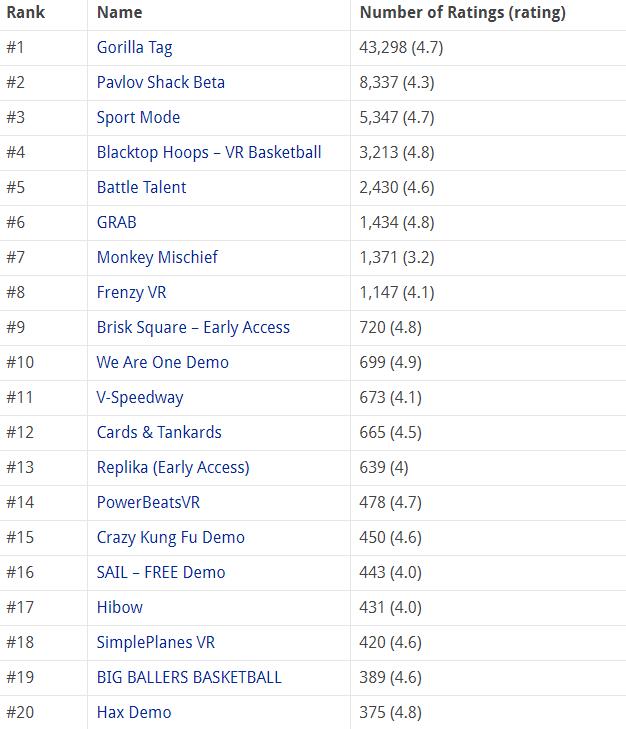Click the Frenzy VR link
626x729 pixels.
[x=131, y=292]
